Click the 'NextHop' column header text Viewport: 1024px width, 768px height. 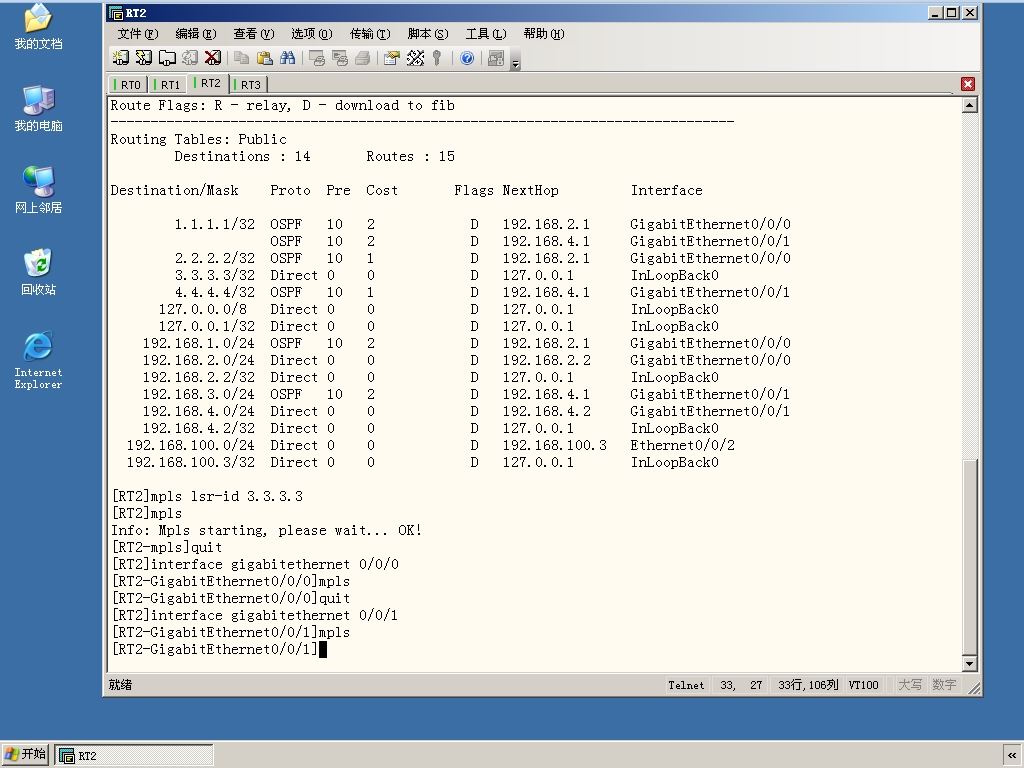530,191
